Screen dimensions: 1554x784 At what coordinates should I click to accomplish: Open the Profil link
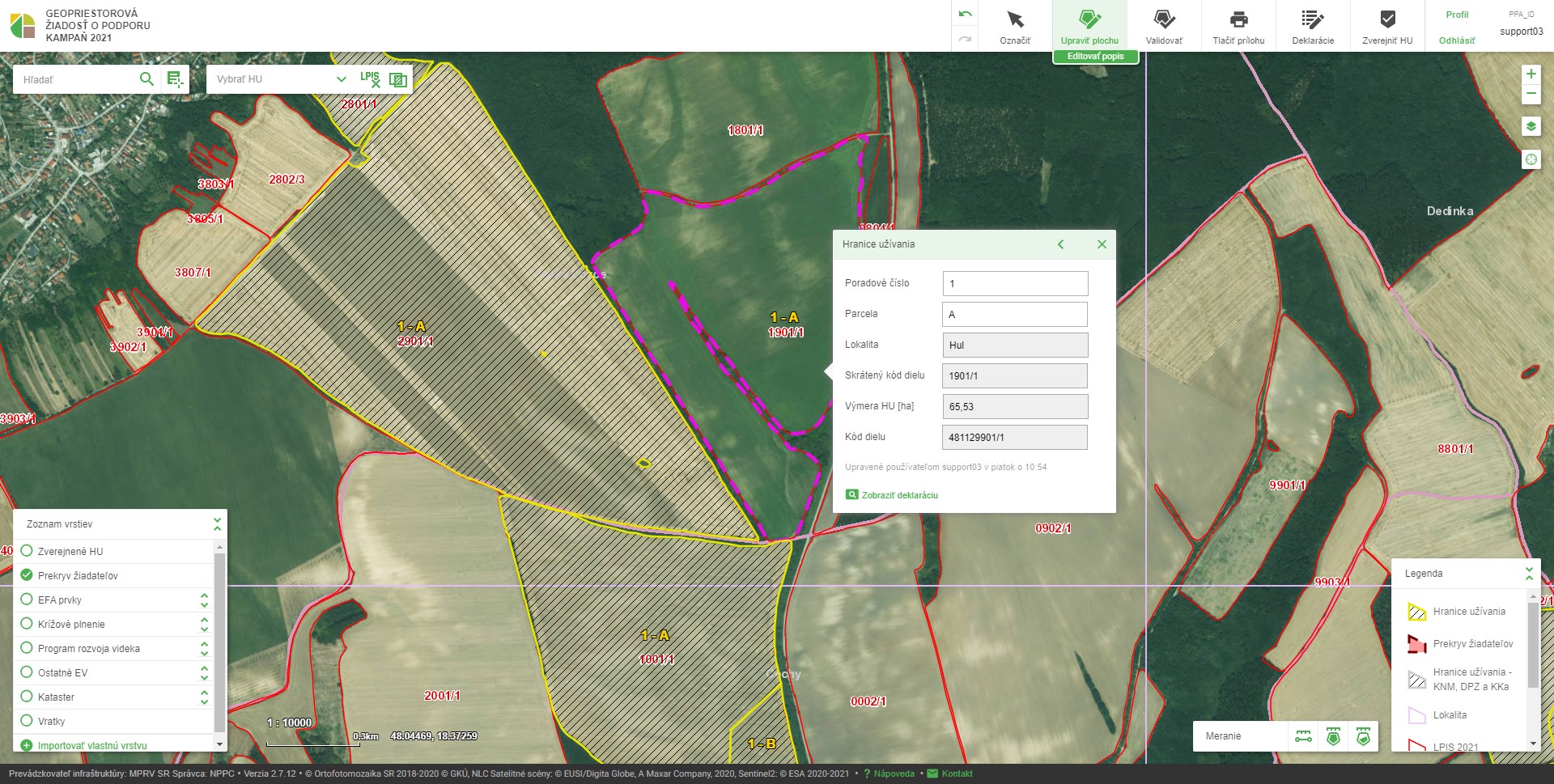[1457, 15]
